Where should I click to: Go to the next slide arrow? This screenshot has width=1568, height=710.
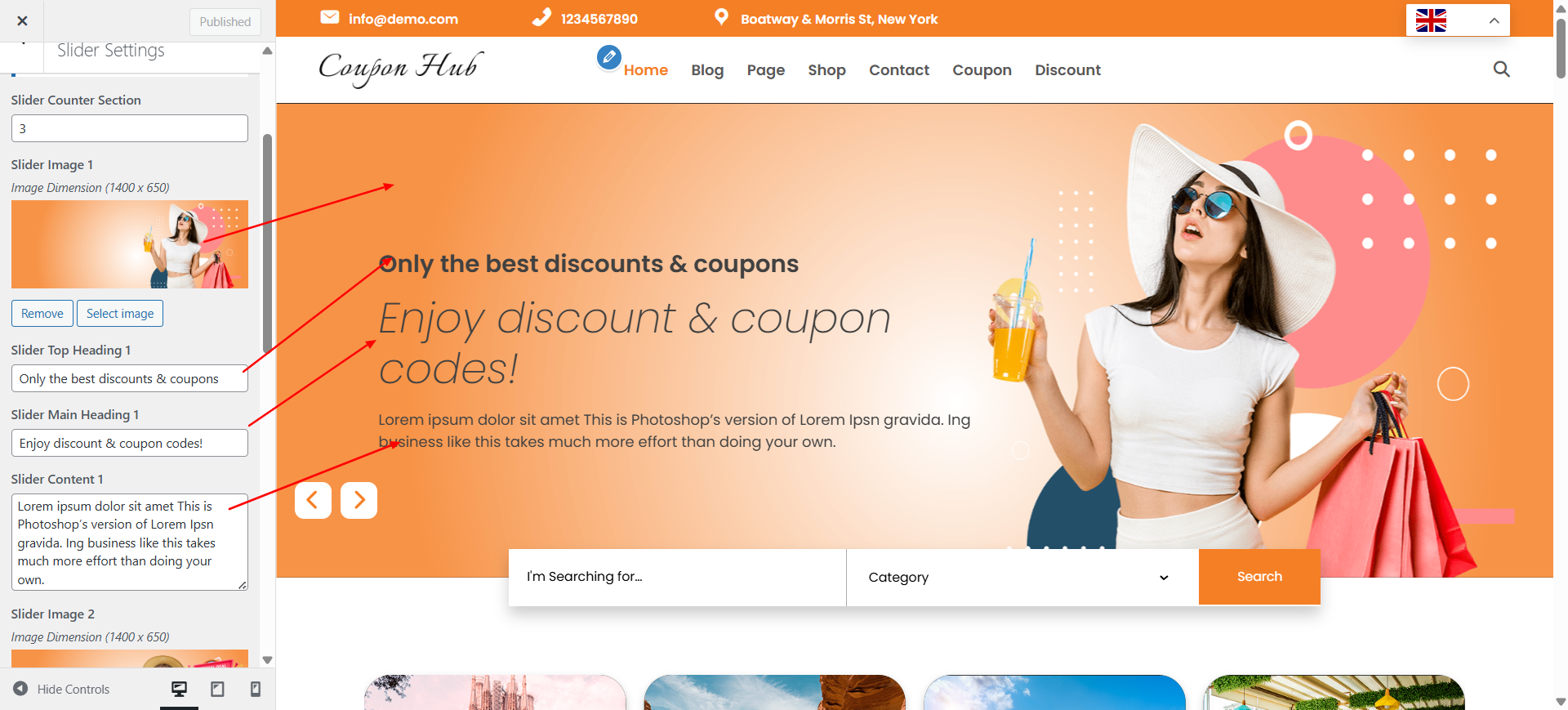(x=359, y=500)
